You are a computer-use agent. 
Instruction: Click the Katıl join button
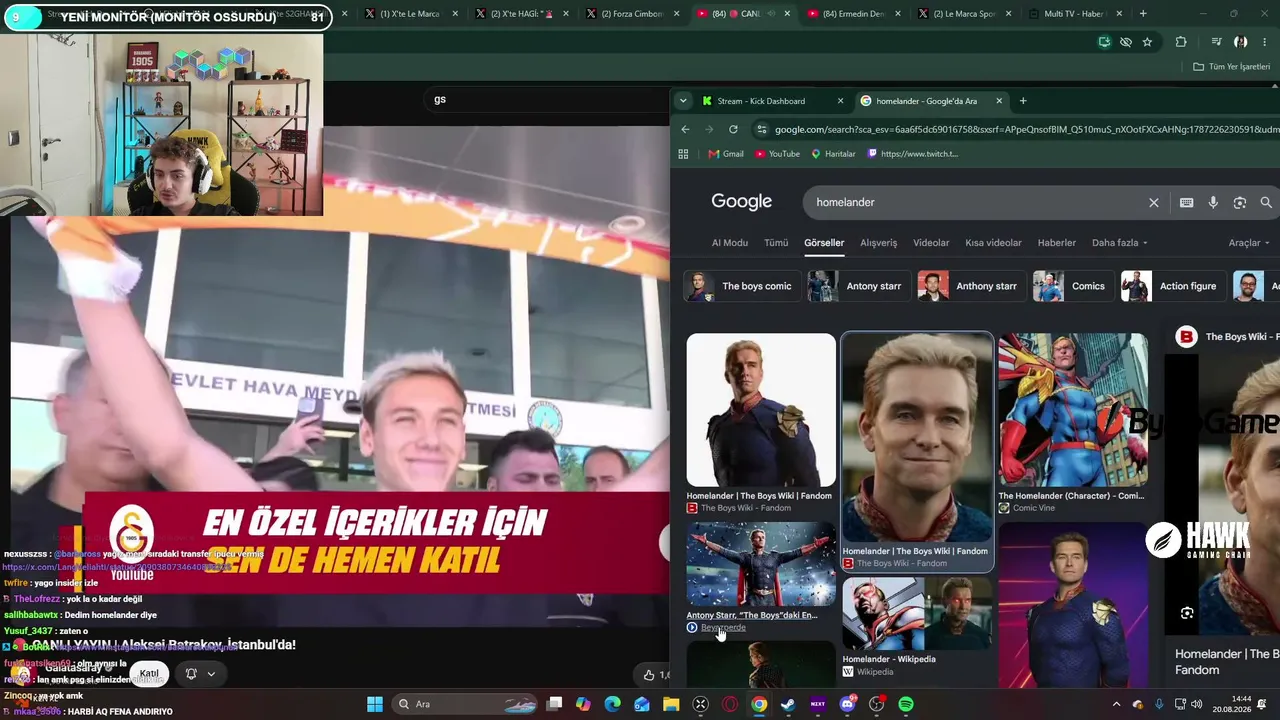(x=149, y=674)
